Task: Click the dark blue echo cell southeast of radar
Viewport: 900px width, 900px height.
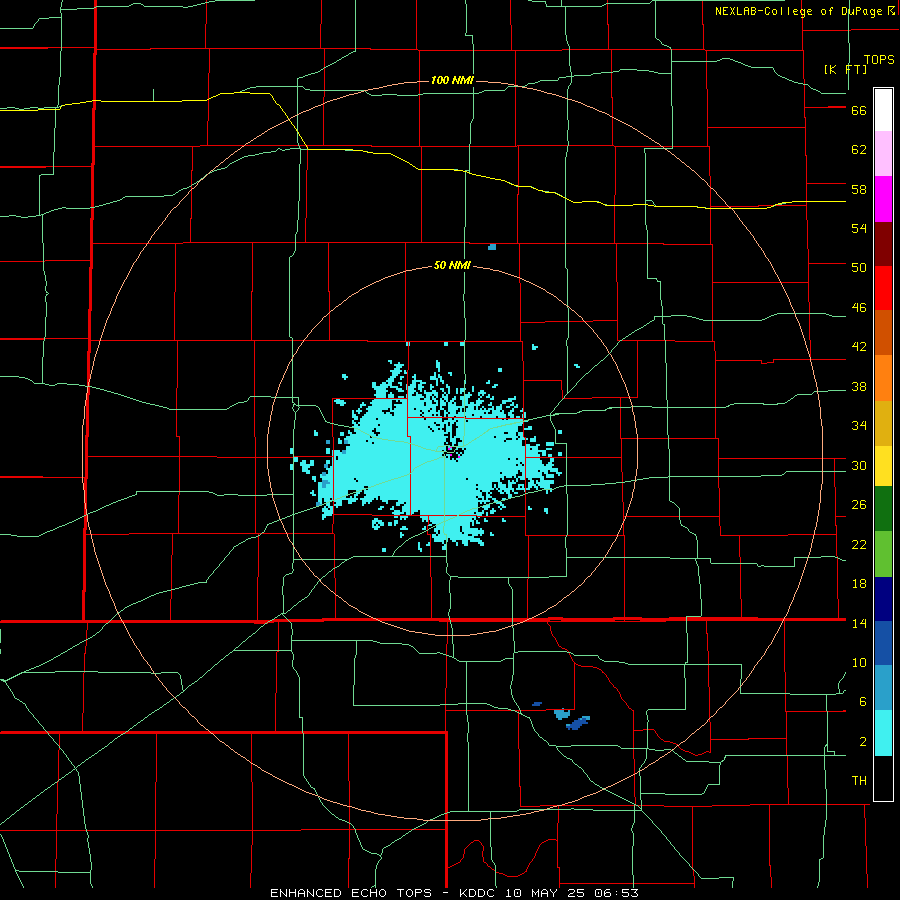Action: coord(577,723)
